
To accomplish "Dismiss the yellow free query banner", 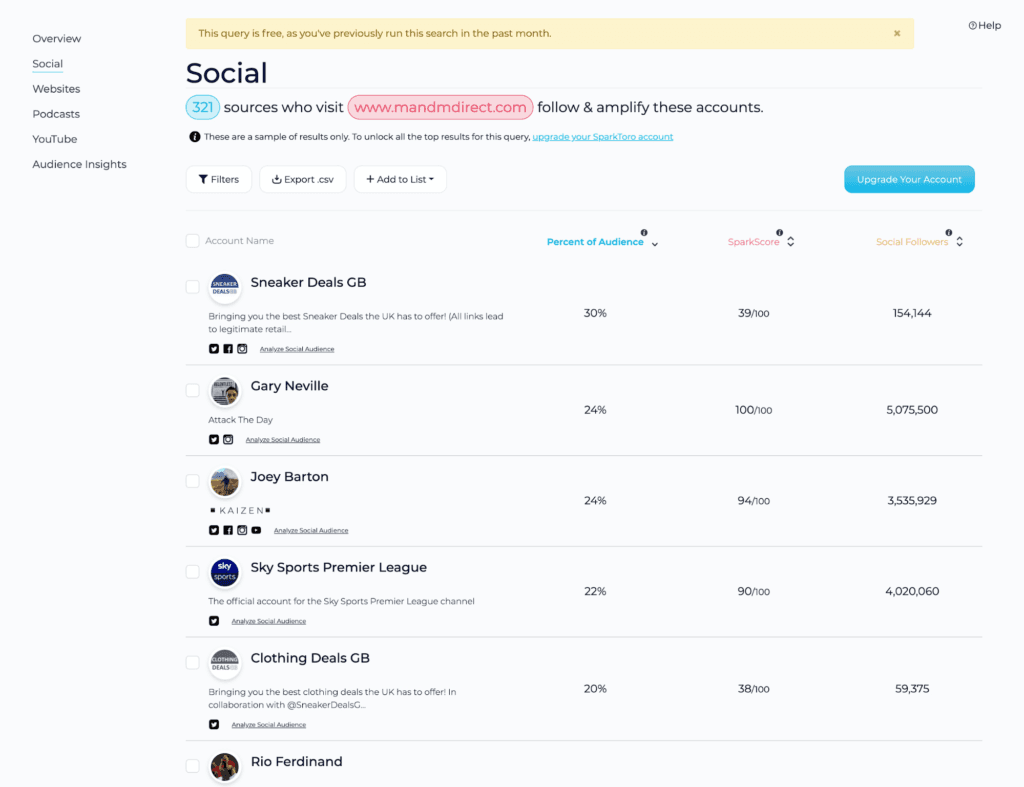I will click(x=897, y=33).
